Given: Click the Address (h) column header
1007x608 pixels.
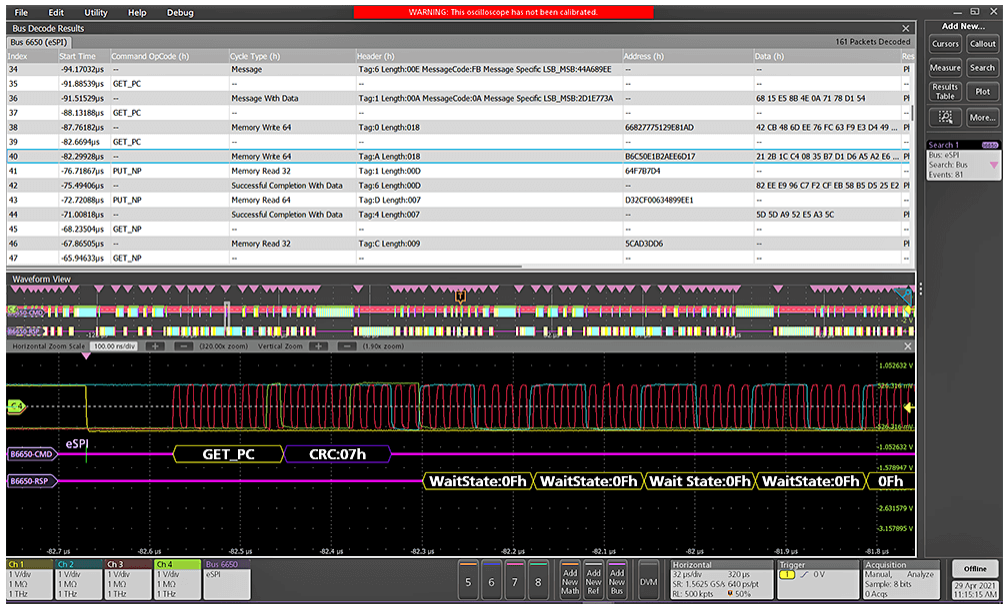Looking at the screenshot, I should tap(688, 56).
